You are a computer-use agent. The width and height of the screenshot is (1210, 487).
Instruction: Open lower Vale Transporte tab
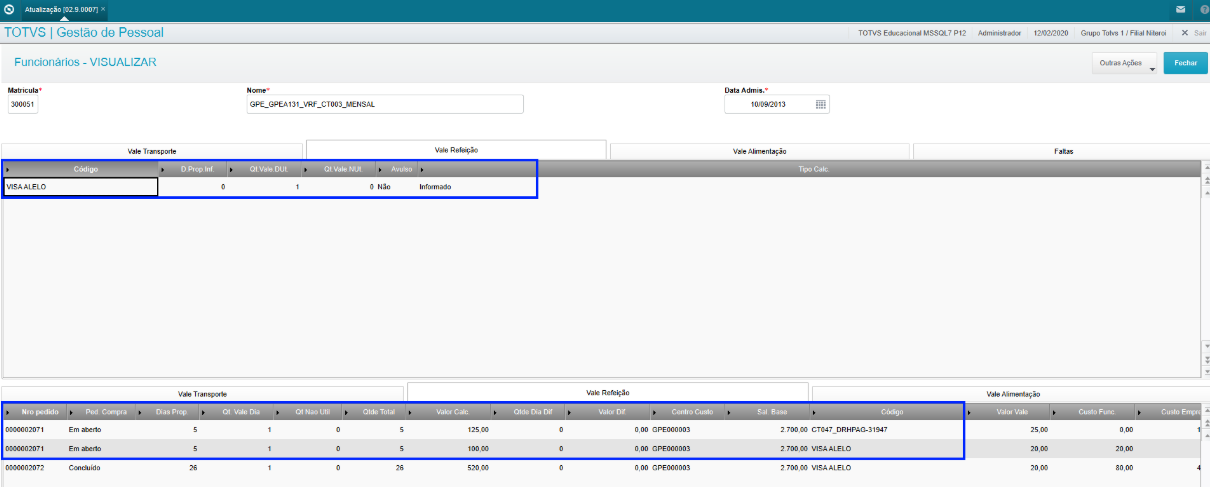(x=202, y=394)
